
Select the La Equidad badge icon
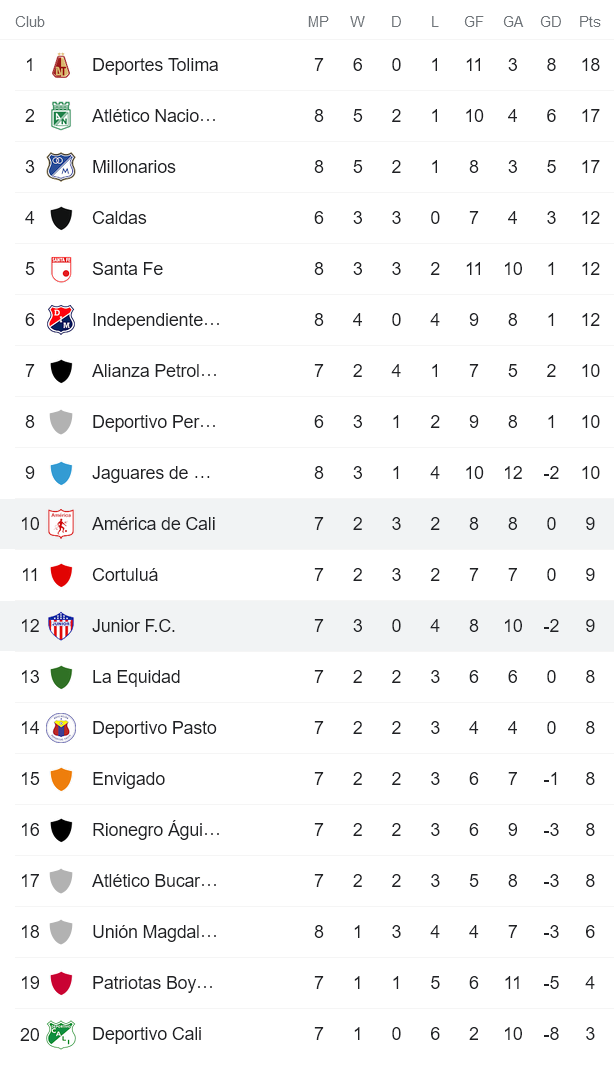coord(61,676)
